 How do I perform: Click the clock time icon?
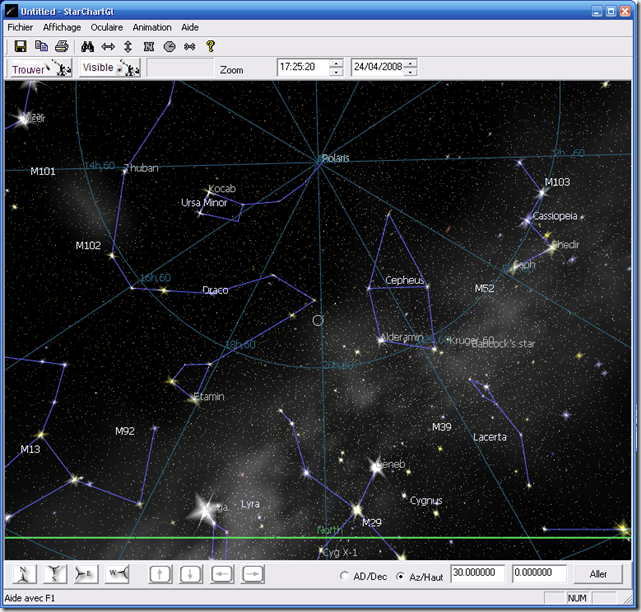coord(169,47)
